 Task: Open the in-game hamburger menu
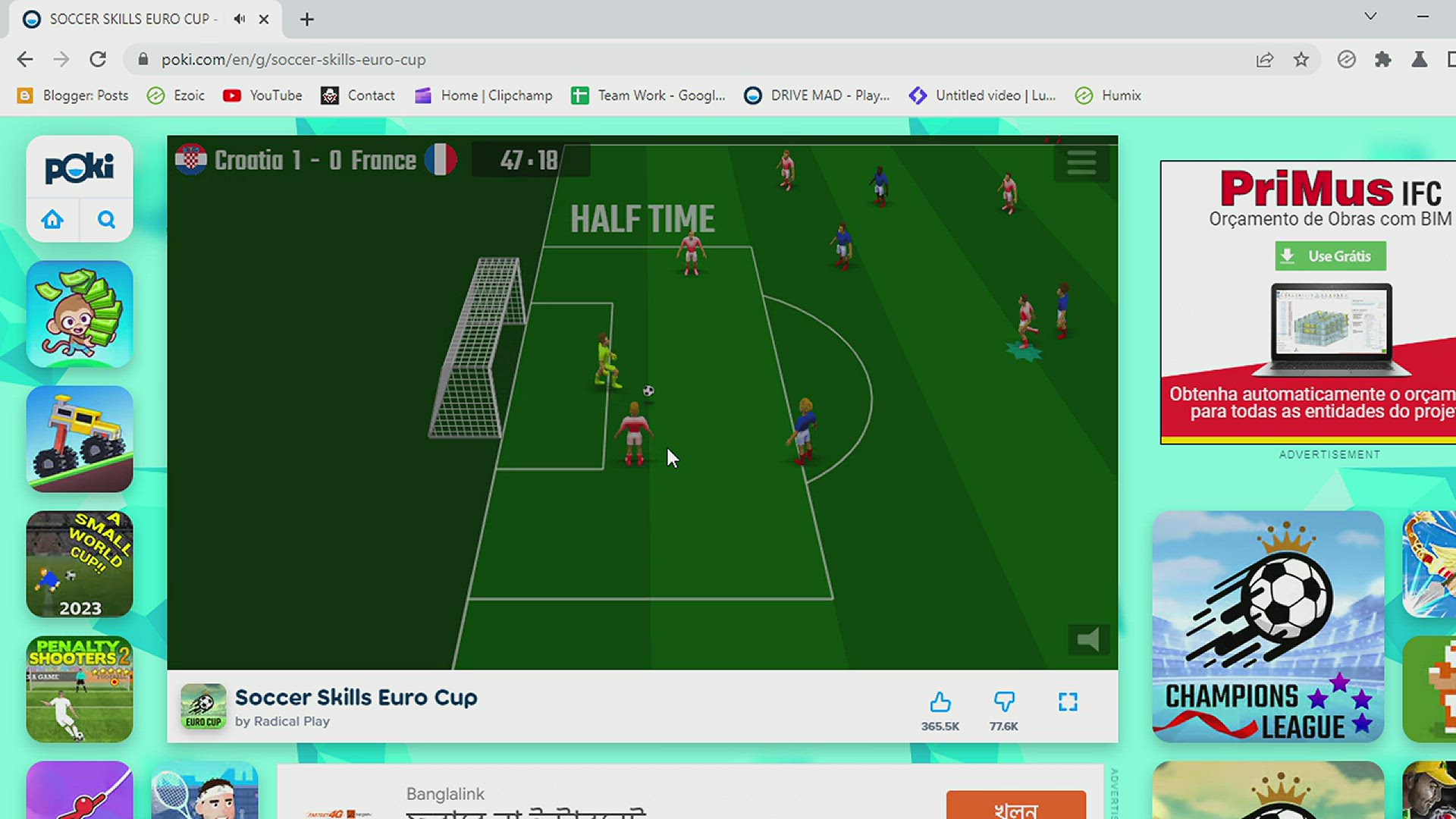point(1081,162)
